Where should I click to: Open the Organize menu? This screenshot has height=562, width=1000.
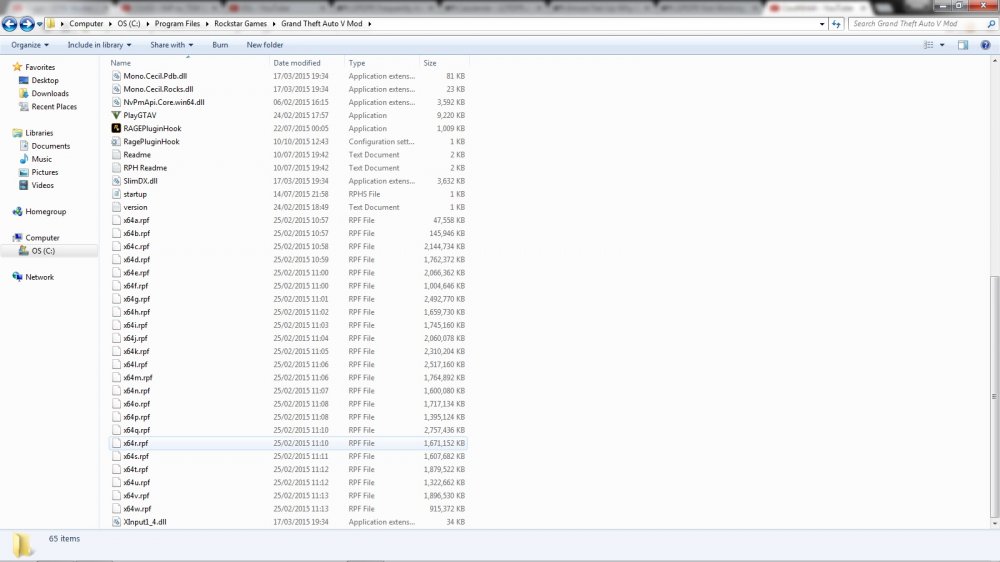(29, 45)
